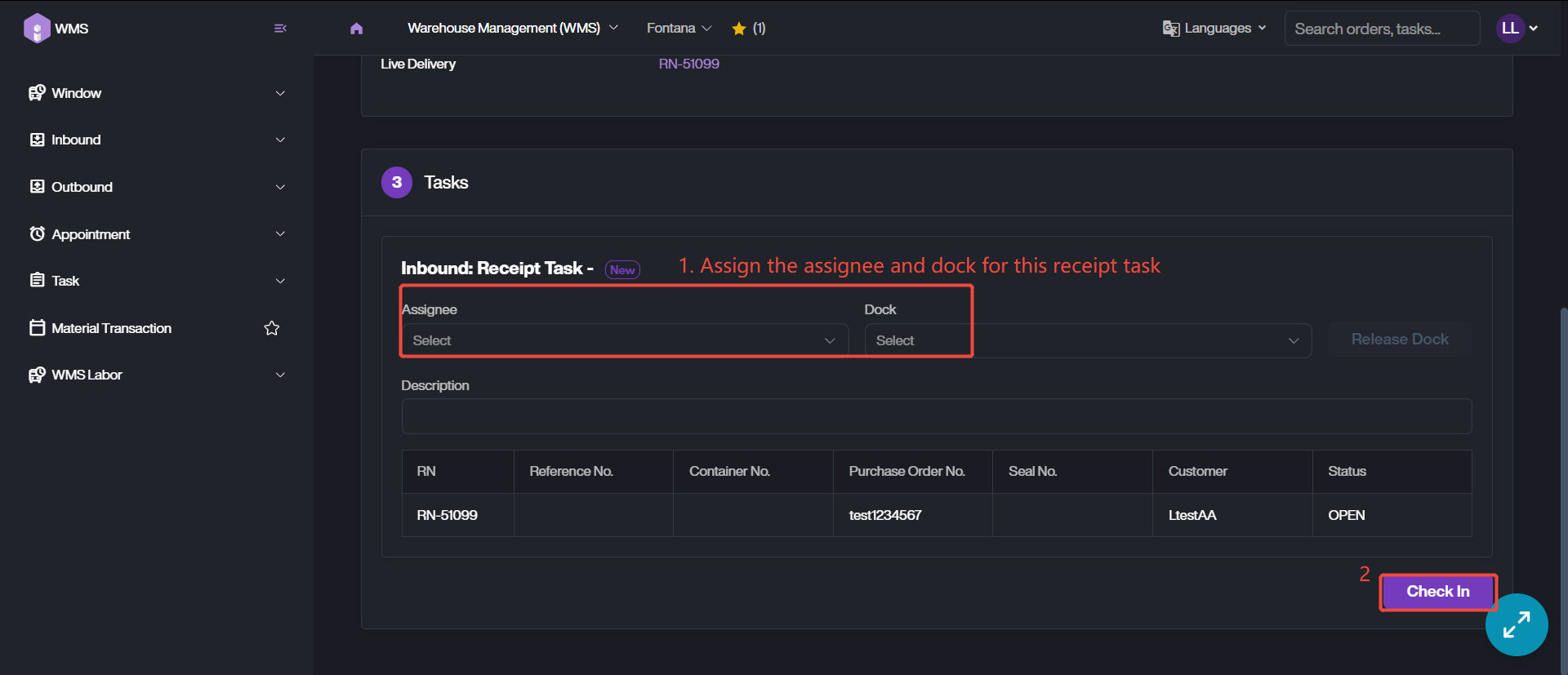The width and height of the screenshot is (1568, 675).
Task: Open the Fontana facility dropdown
Action: click(679, 29)
